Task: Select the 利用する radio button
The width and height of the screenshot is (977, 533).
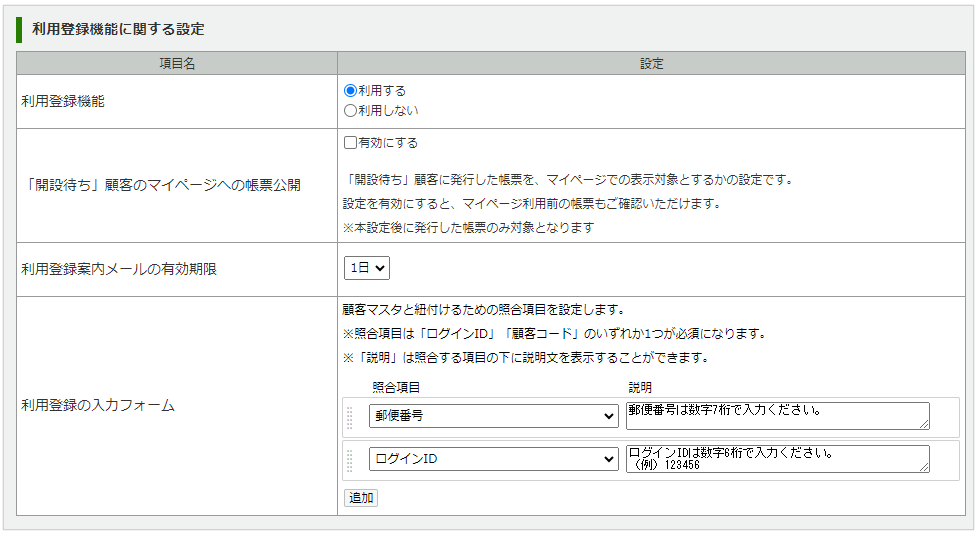Action: (x=351, y=91)
